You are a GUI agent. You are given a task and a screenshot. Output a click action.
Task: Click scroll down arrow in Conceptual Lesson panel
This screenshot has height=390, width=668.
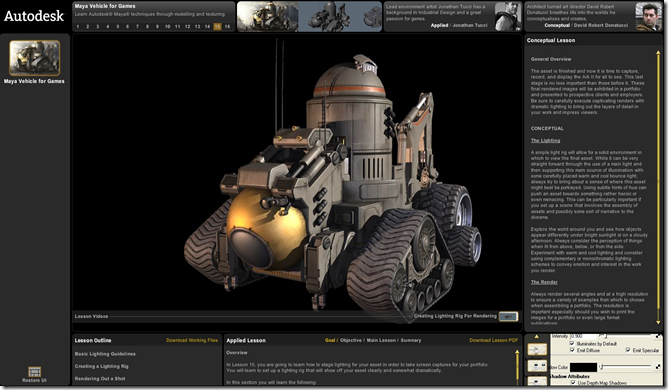(x=658, y=322)
